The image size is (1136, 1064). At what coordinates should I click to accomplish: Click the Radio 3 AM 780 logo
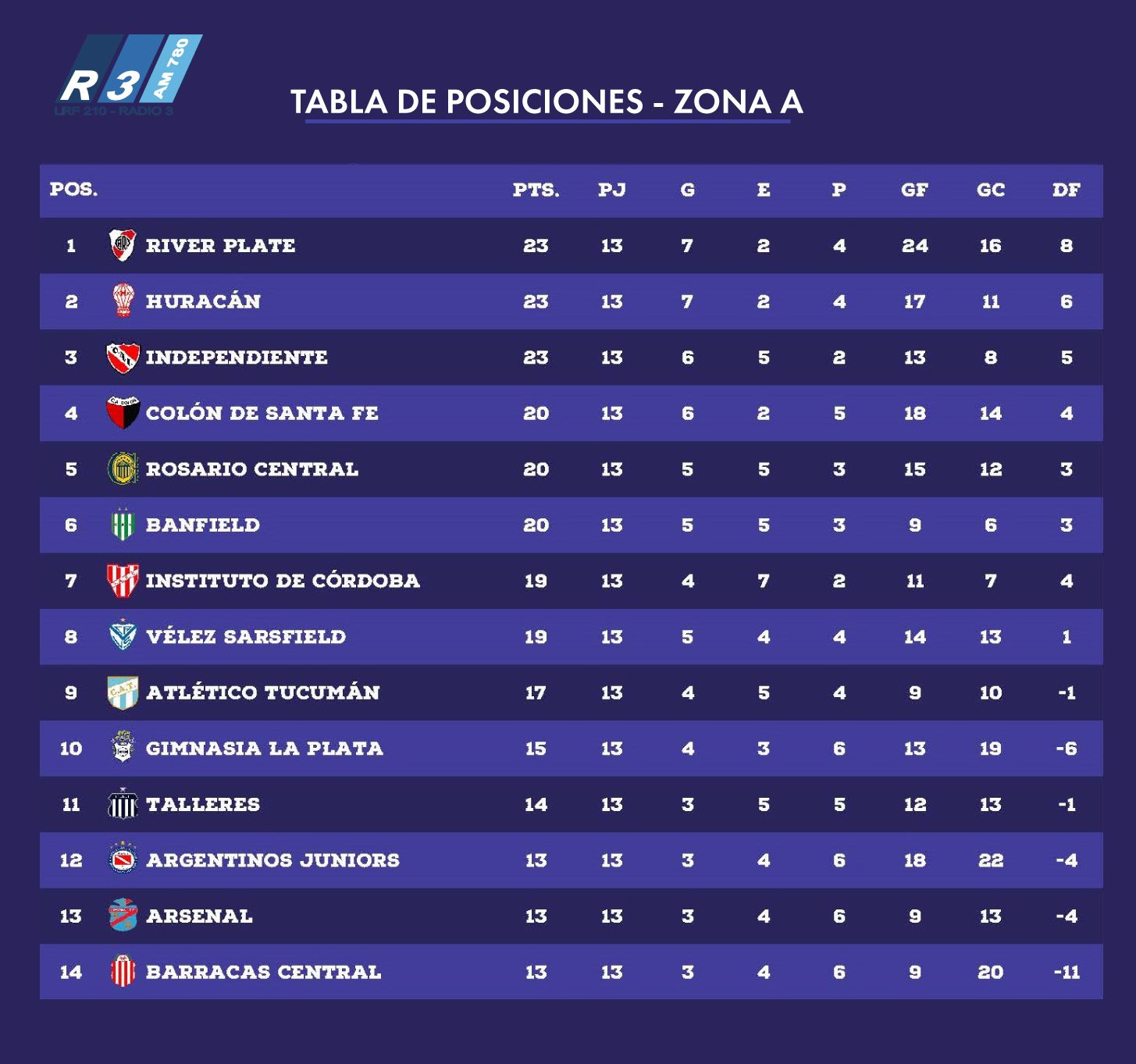pos(129,75)
